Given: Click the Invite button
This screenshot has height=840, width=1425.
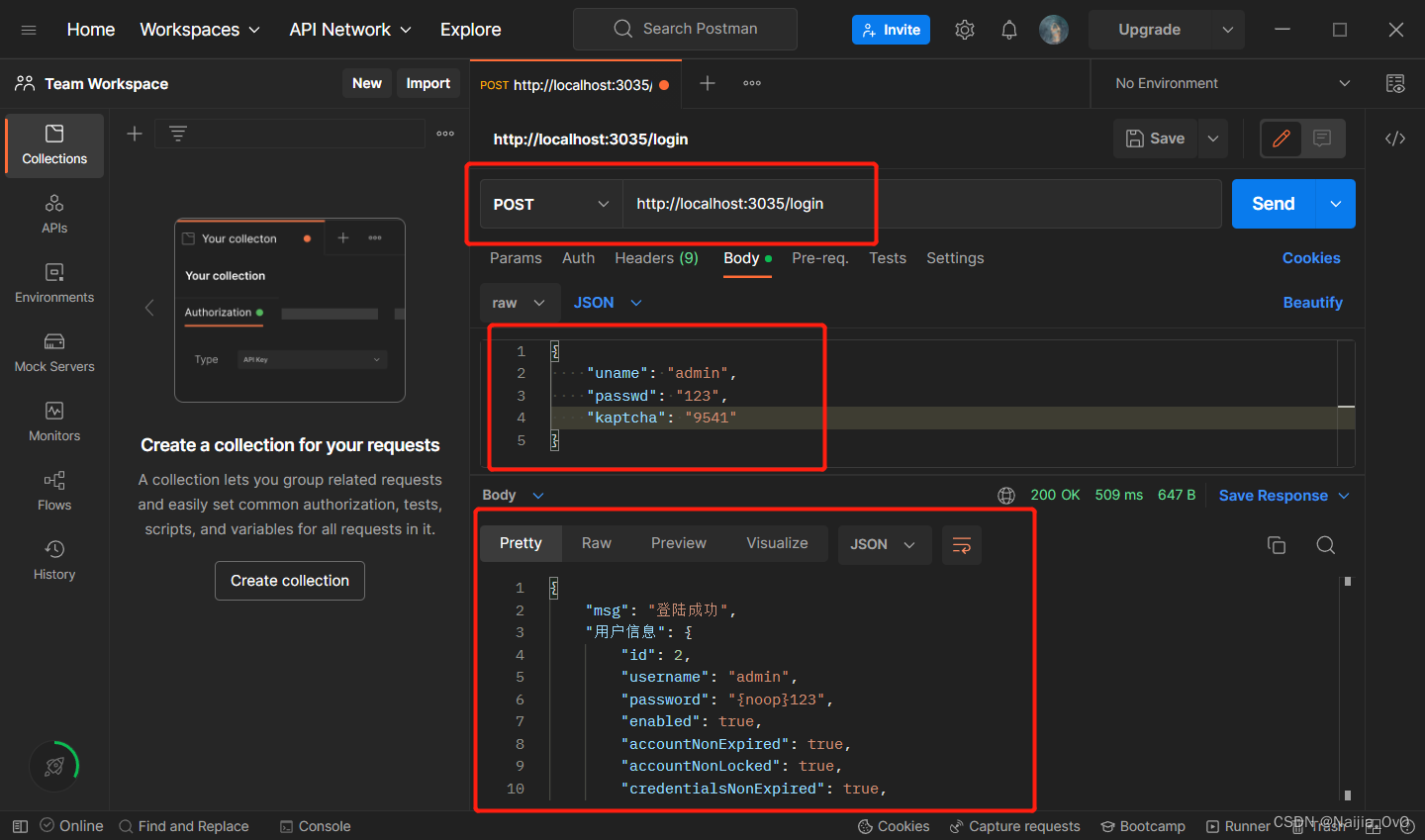Looking at the screenshot, I should [891, 30].
